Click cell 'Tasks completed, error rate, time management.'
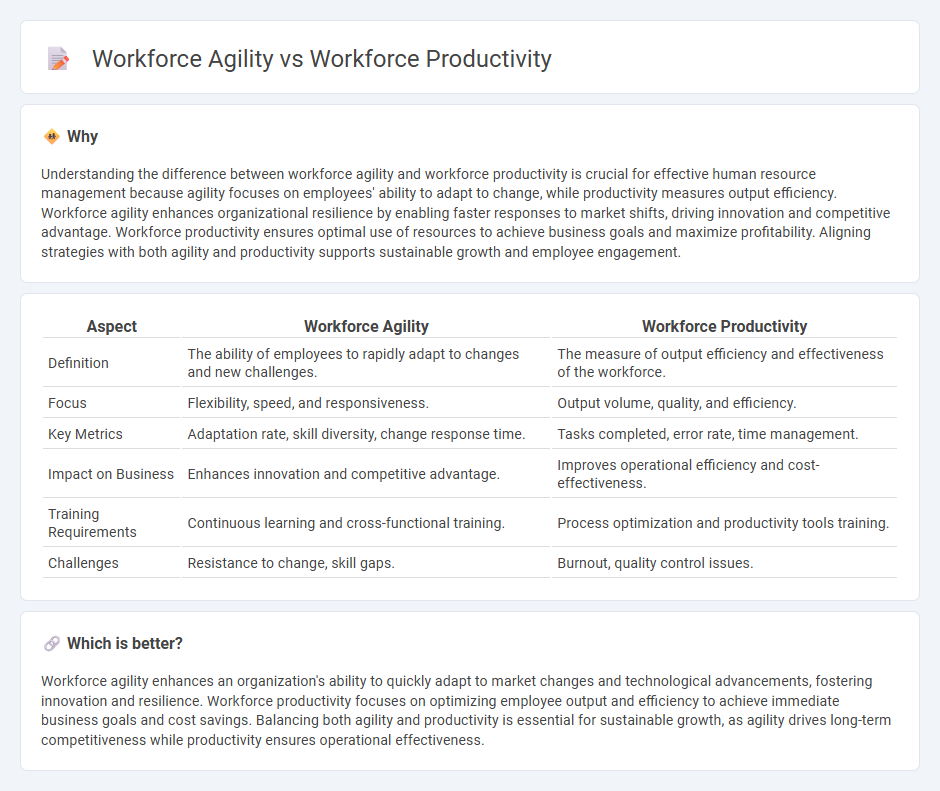940x791 pixels. (724, 434)
